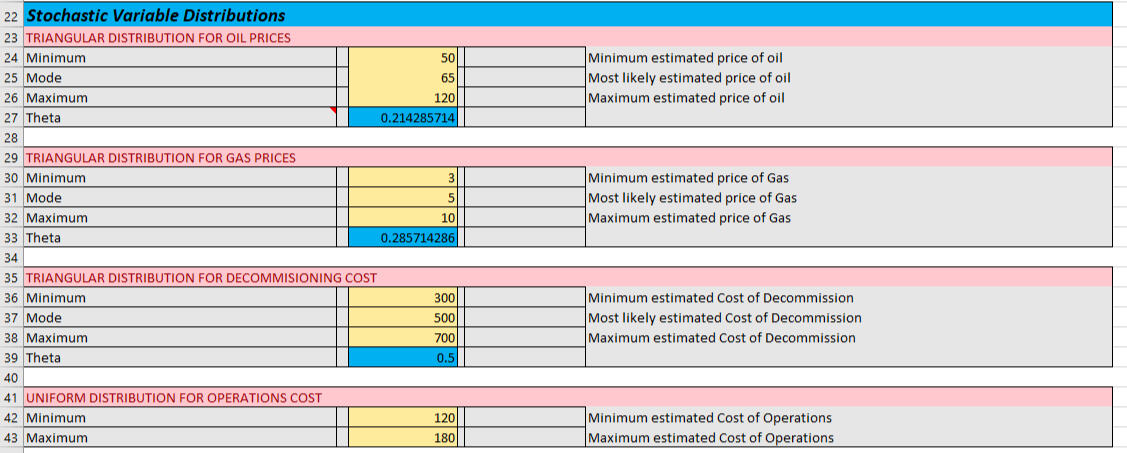
Task: Select the Stochastic Variable Distributions title cell
Action: [x=155, y=15]
